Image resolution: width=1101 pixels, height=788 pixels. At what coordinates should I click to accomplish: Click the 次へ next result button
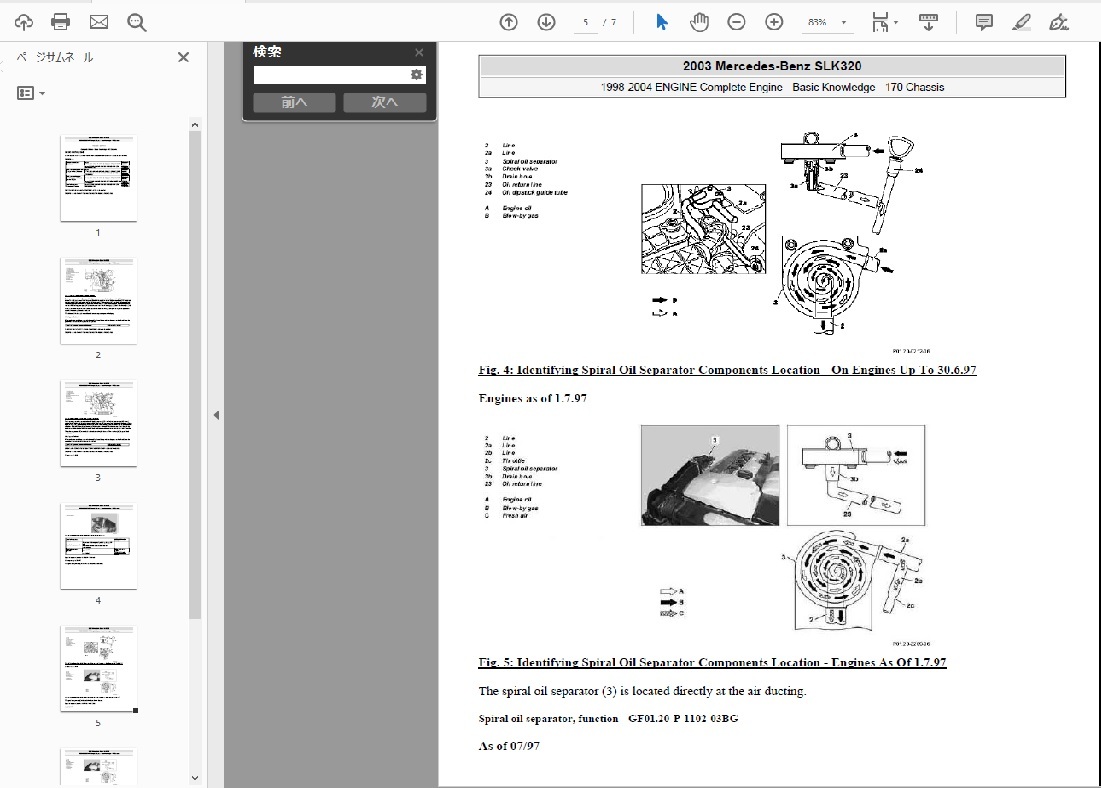[384, 103]
